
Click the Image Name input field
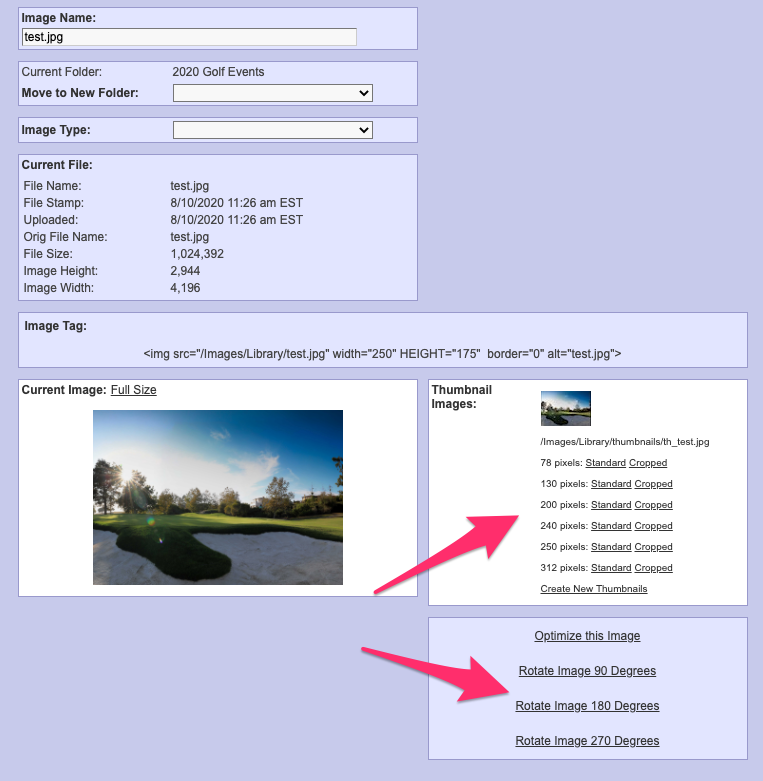[x=189, y=37]
